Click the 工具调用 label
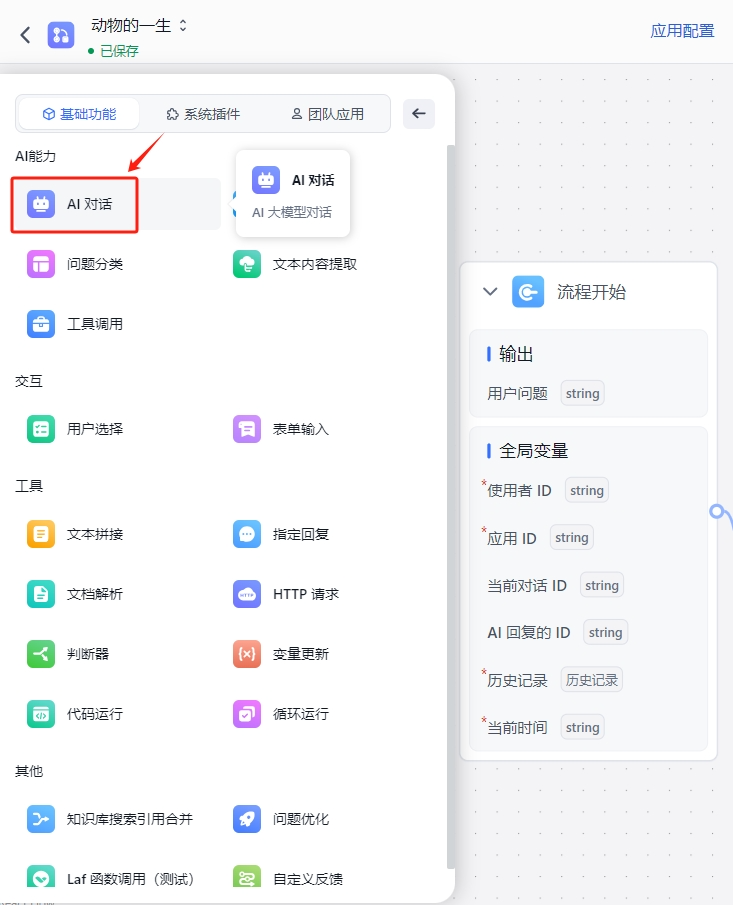This screenshot has width=733, height=905. (95, 324)
